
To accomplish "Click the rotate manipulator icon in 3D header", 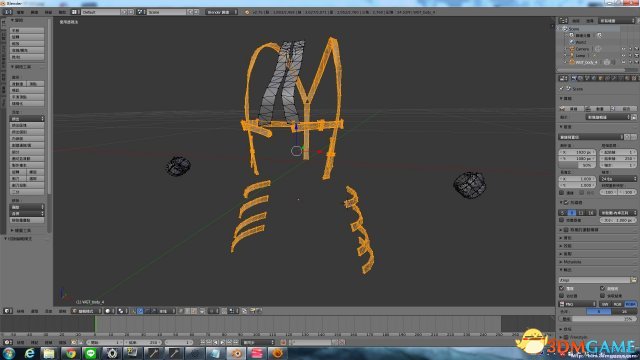I will tap(147, 311).
